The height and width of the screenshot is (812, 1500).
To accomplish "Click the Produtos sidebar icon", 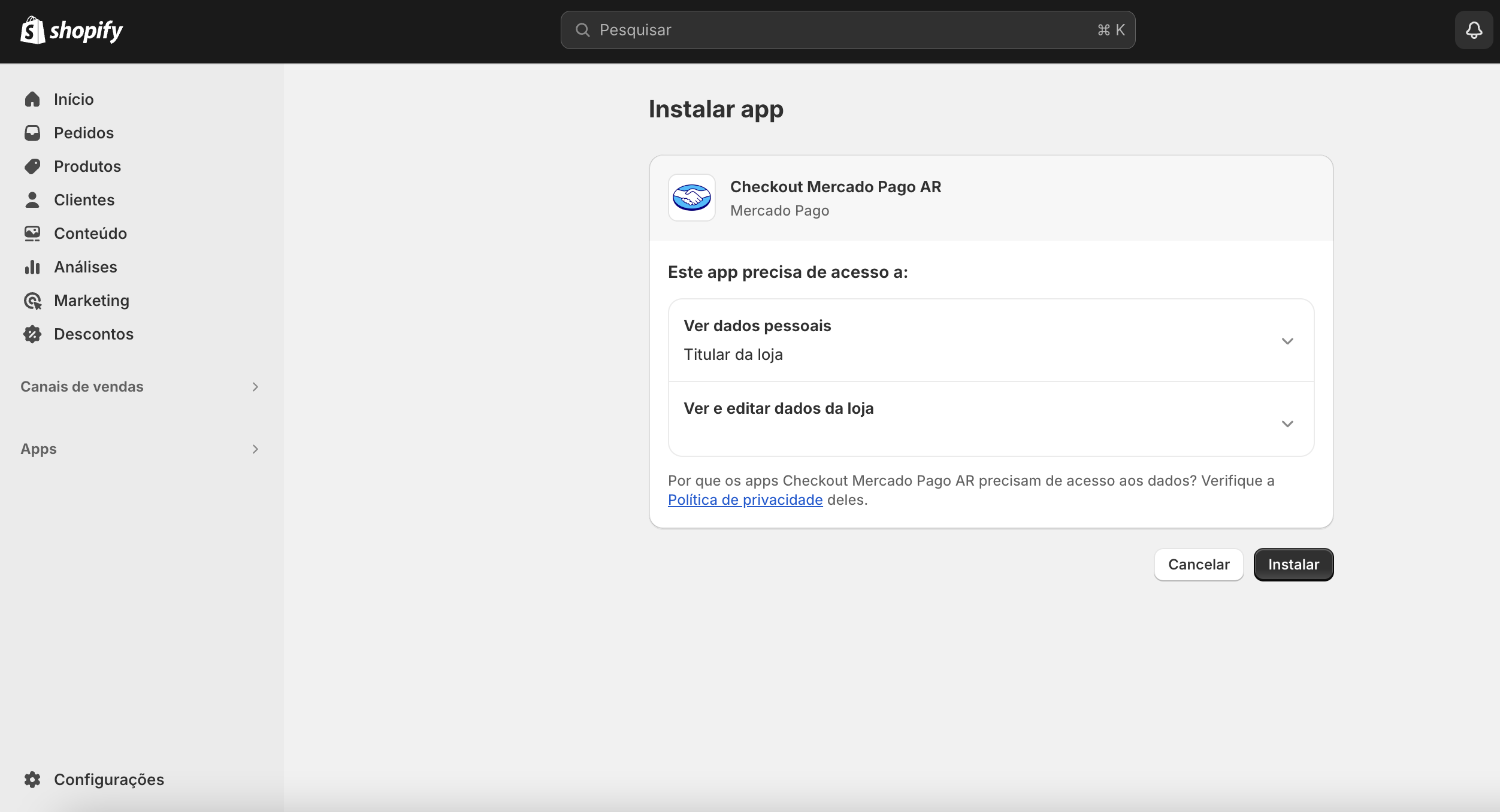I will 34,166.
